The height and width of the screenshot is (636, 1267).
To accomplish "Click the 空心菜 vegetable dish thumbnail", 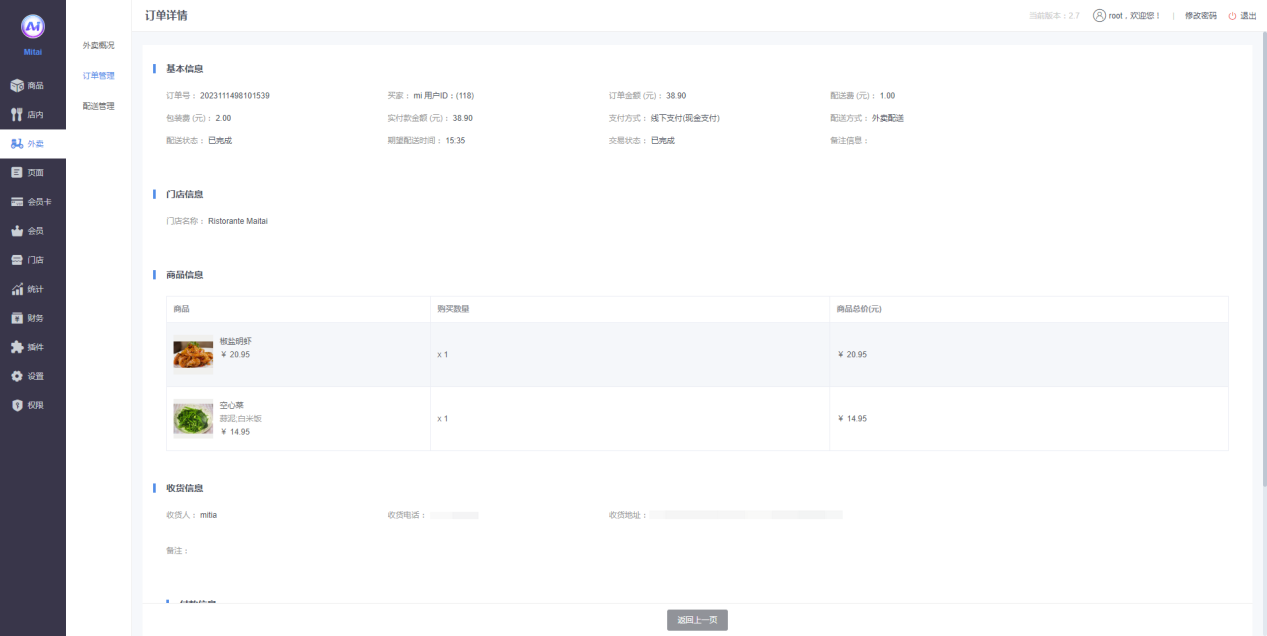I will (x=193, y=418).
